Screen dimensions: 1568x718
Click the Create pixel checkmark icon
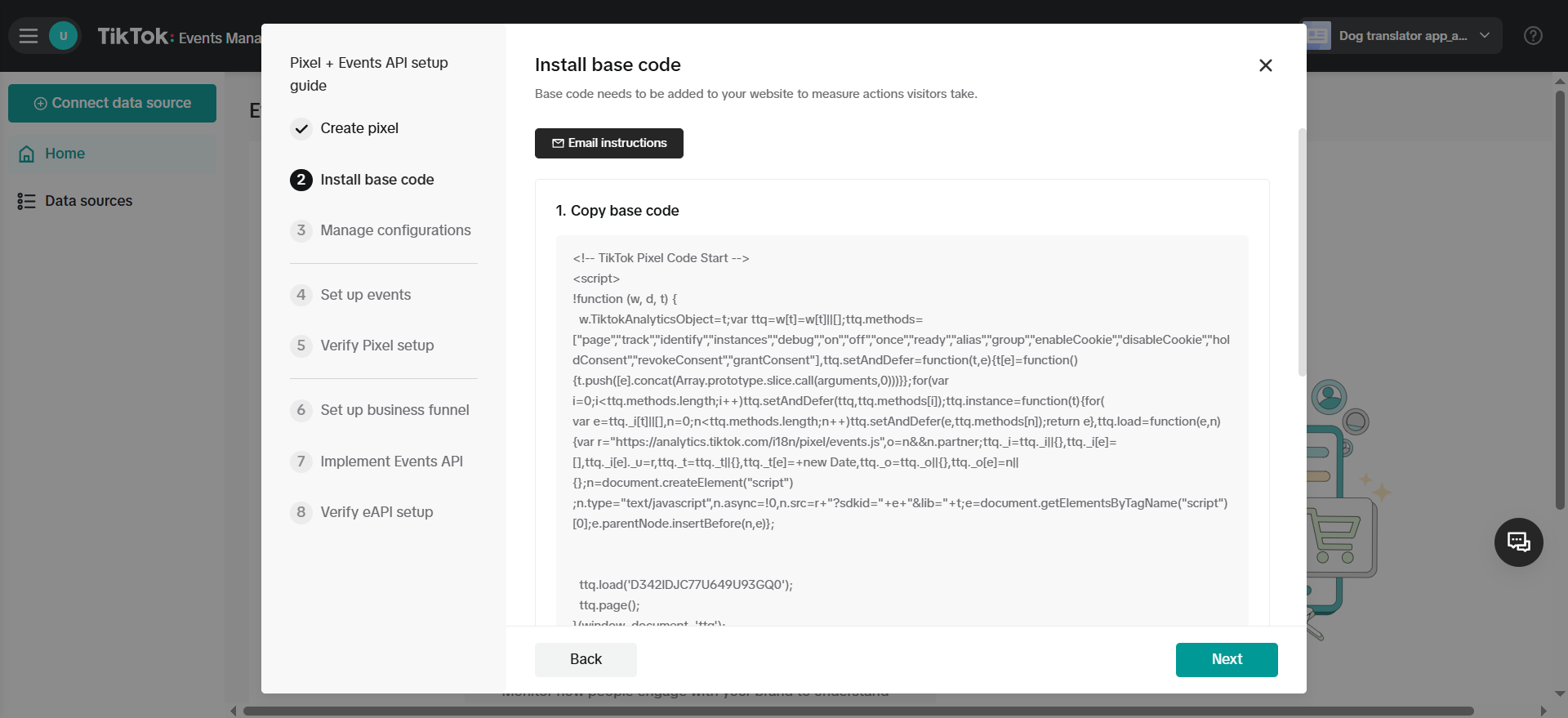coord(301,129)
